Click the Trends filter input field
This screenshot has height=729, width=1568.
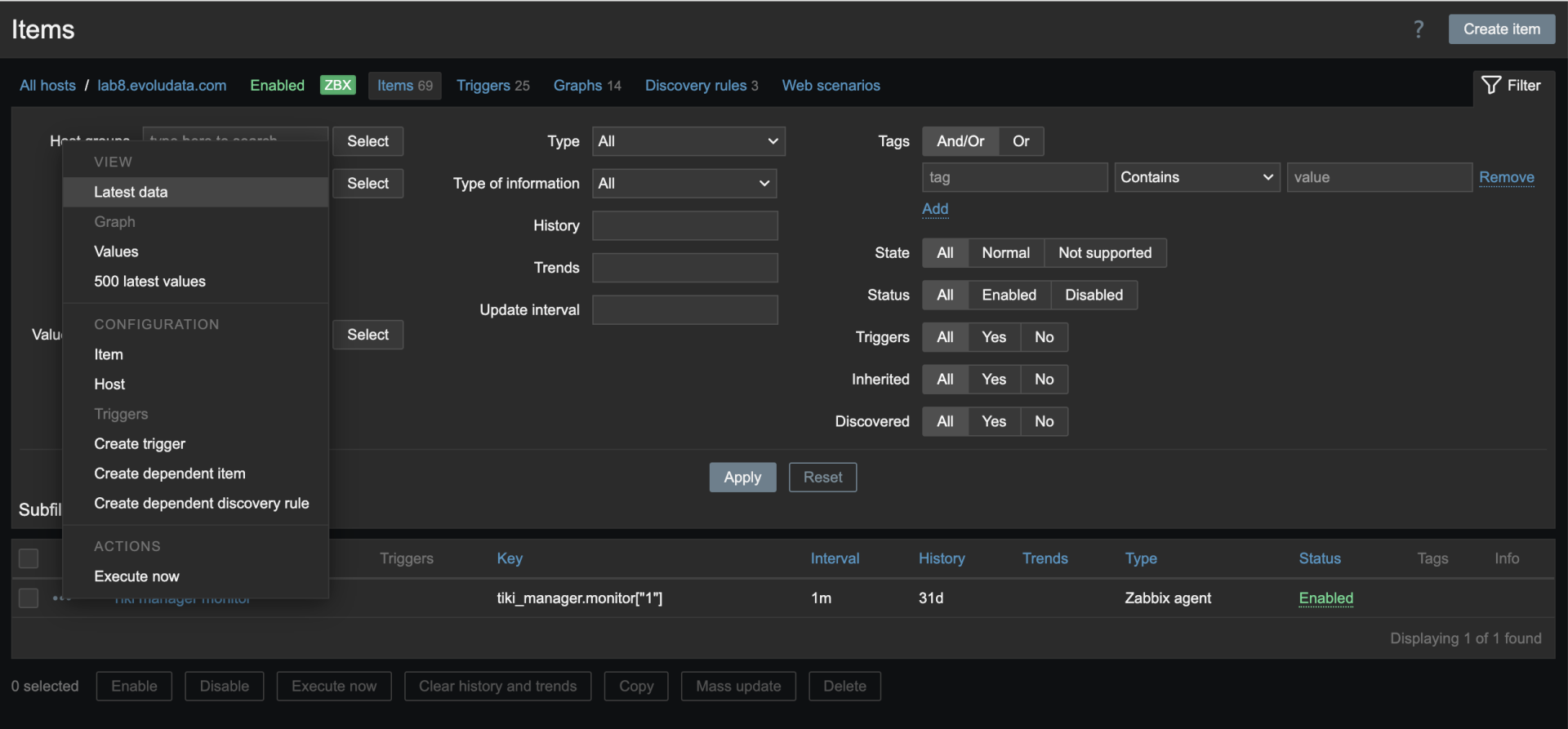(x=684, y=268)
